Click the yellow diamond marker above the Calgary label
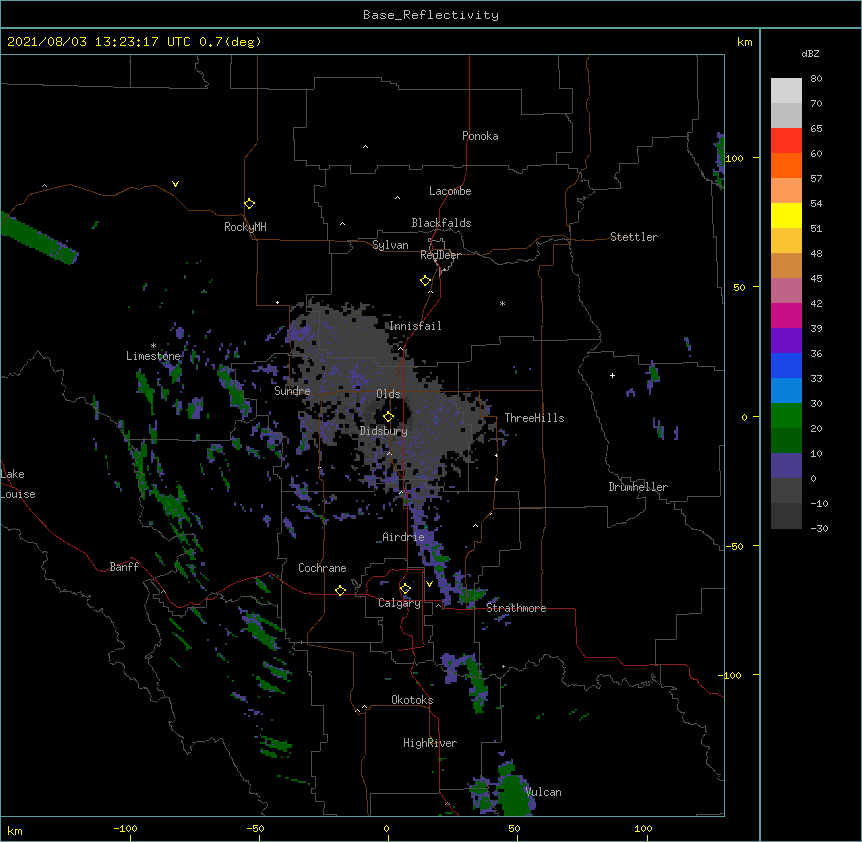The height and width of the screenshot is (842, 862). 405,589
